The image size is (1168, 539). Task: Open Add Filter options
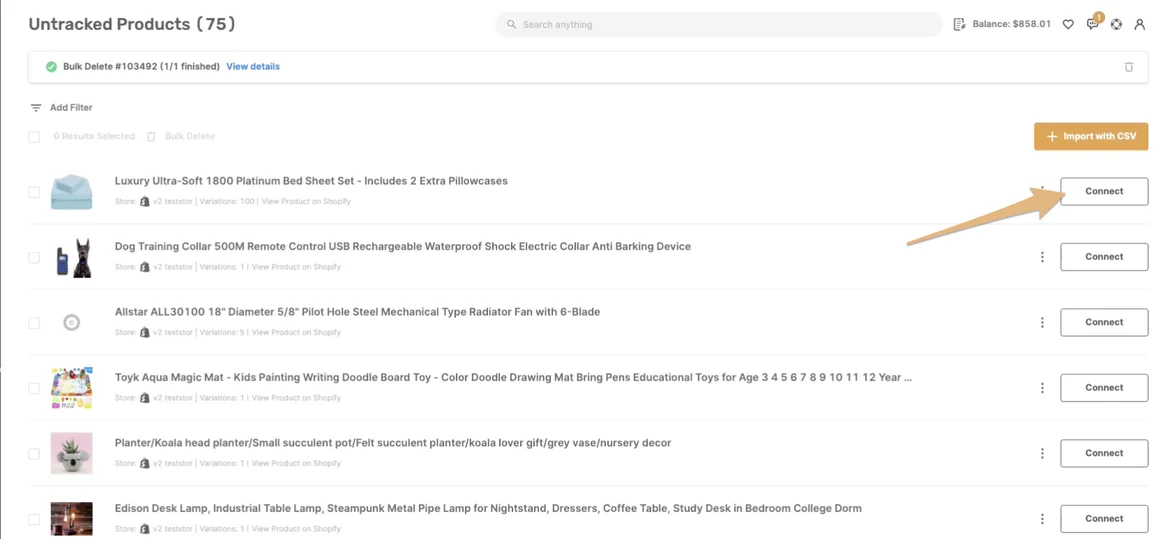tap(61, 108)
